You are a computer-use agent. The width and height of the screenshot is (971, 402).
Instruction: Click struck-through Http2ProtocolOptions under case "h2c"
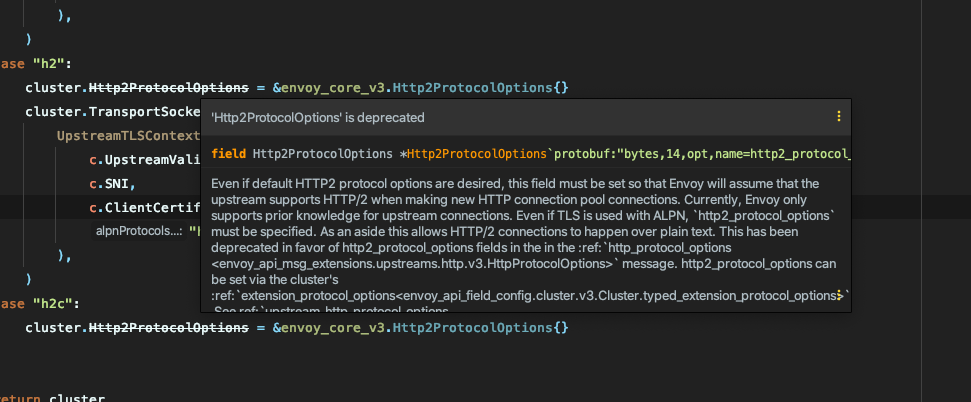coord(169,327)
